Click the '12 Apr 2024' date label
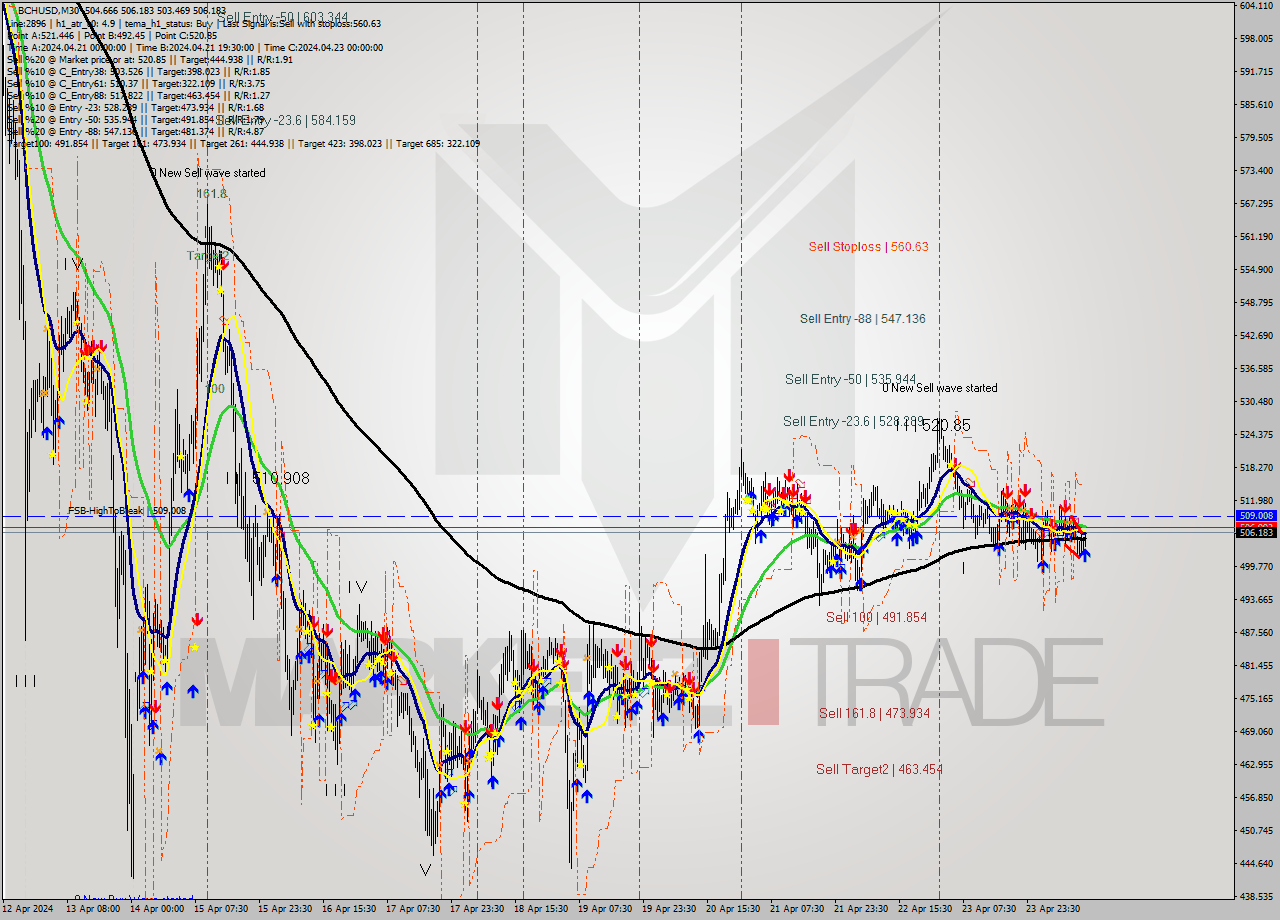 tap(30, 909)
